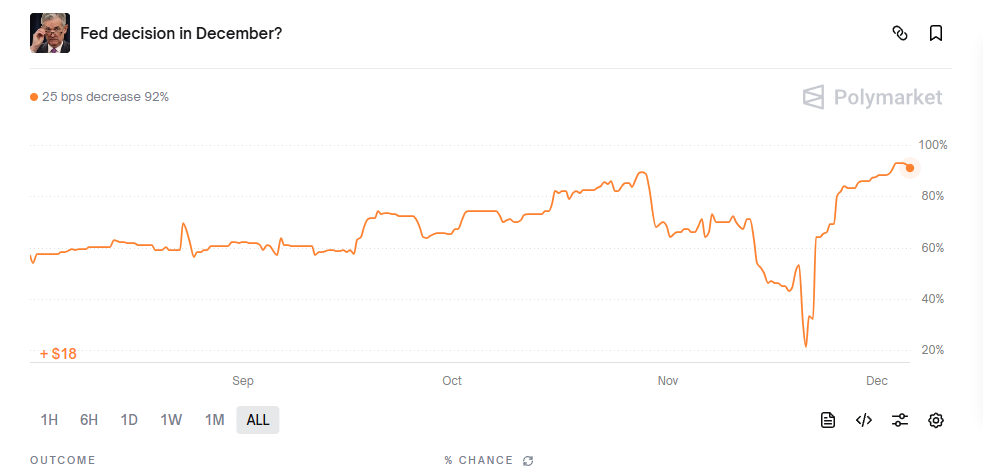Screen dimensions: 983x473
Task: Click the embed code icon
Action: point(864,420)
